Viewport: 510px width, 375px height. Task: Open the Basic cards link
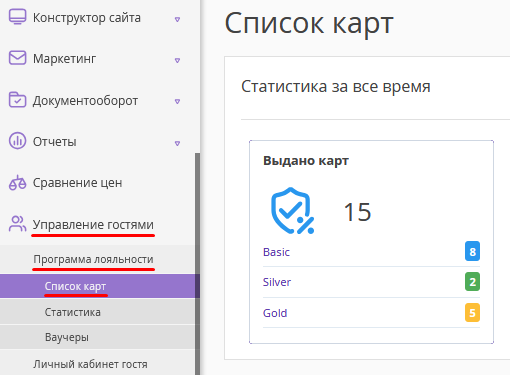(276, 252)
